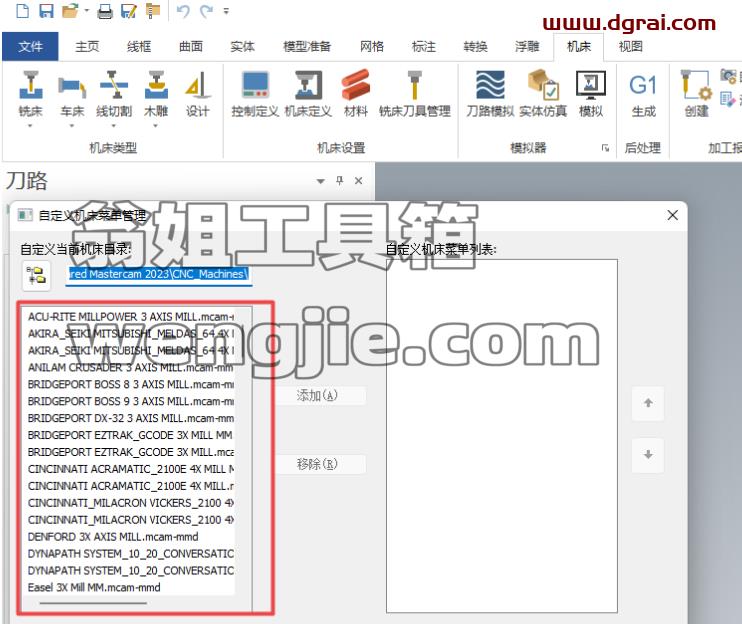The height and width of the screenshot is (624, 742).
Task: Switch to the 主页 tab
Action: [x=87, y=46]
